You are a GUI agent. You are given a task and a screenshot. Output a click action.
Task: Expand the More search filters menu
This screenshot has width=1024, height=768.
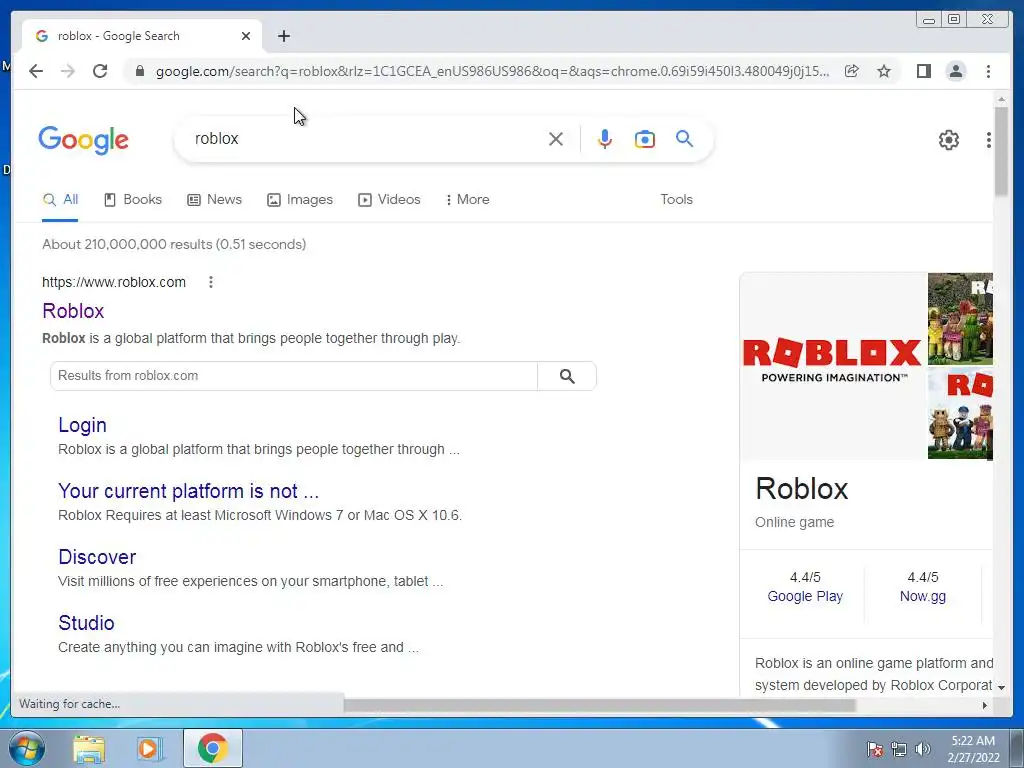(468, 200)
